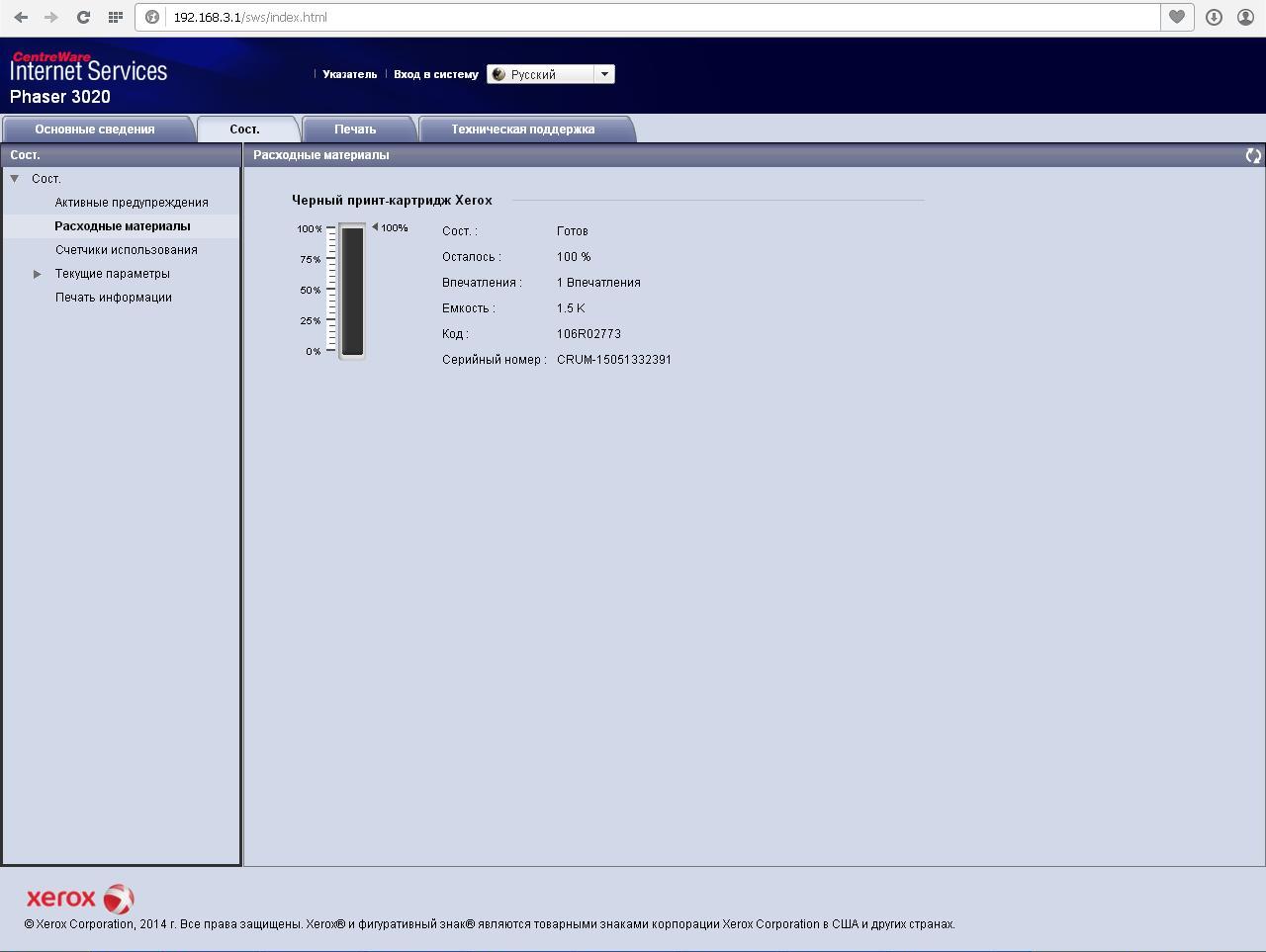Click the Сост. root tree label

(x=46, y=179)
